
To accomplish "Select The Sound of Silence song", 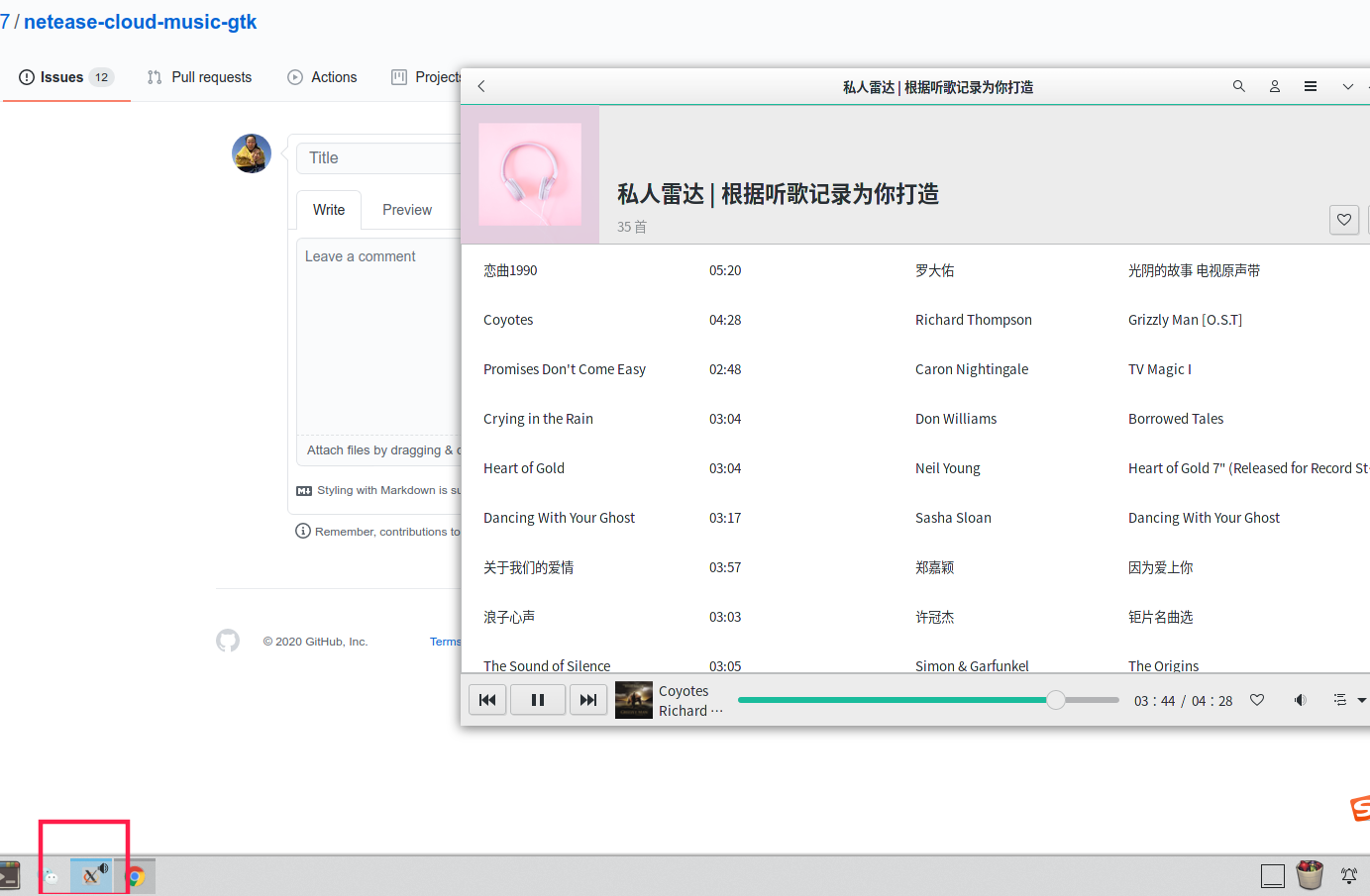I will [547, 666].
